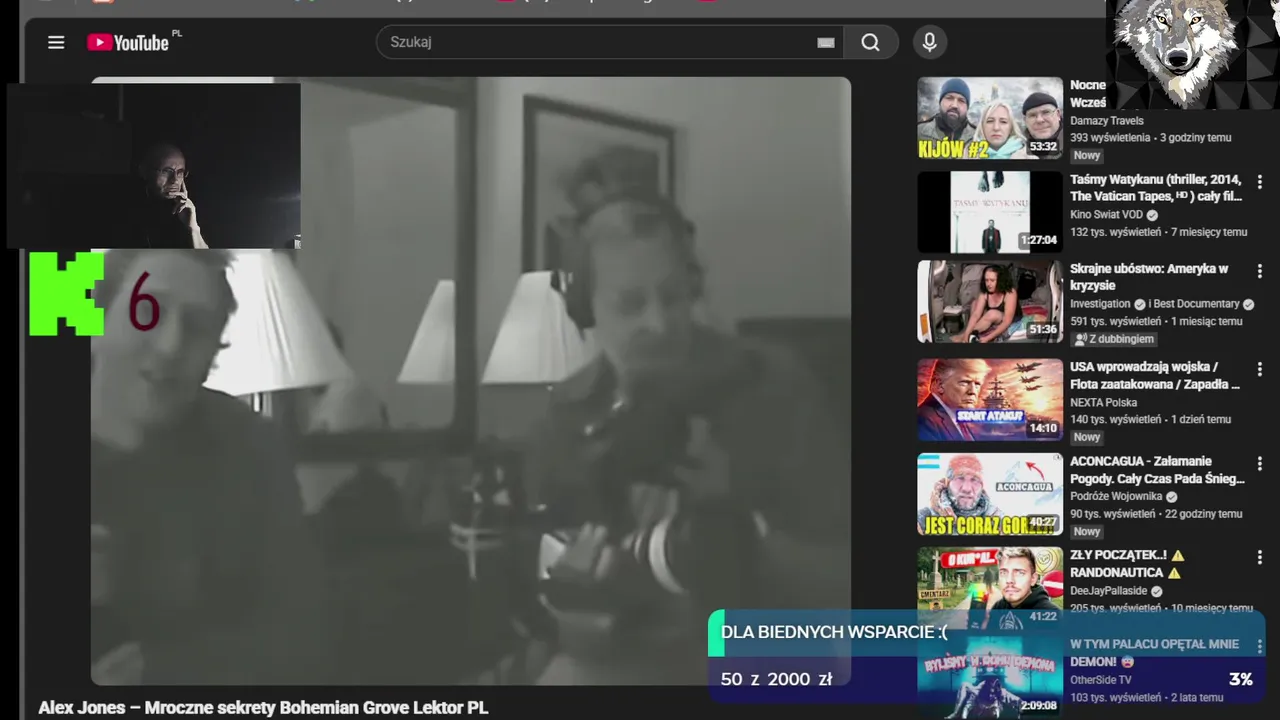Viewport: 1280px width, 720px height.
Task: Open the NEXTA Trump START ATAKU thumbnail
Action: 990,400
